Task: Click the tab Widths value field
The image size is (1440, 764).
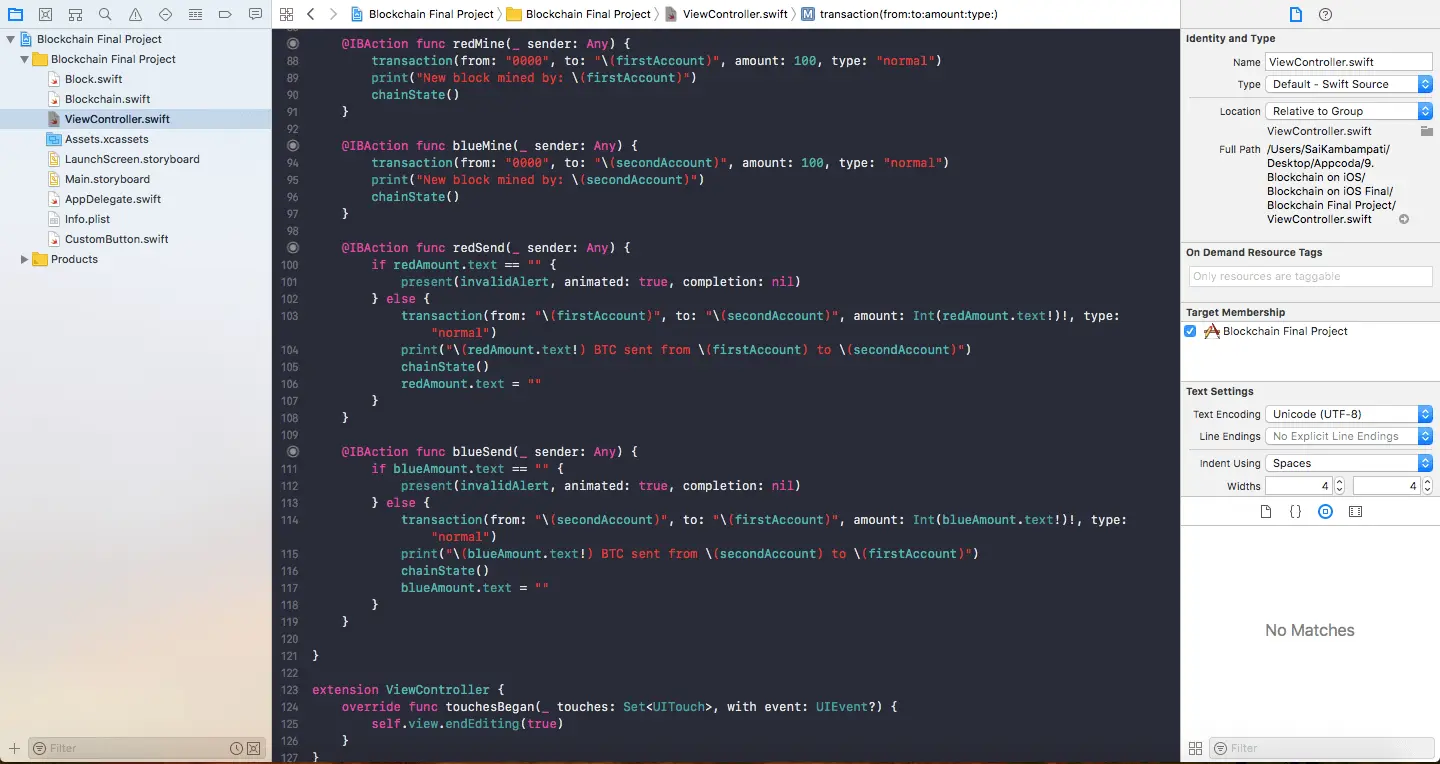Action: [1298, 486]
